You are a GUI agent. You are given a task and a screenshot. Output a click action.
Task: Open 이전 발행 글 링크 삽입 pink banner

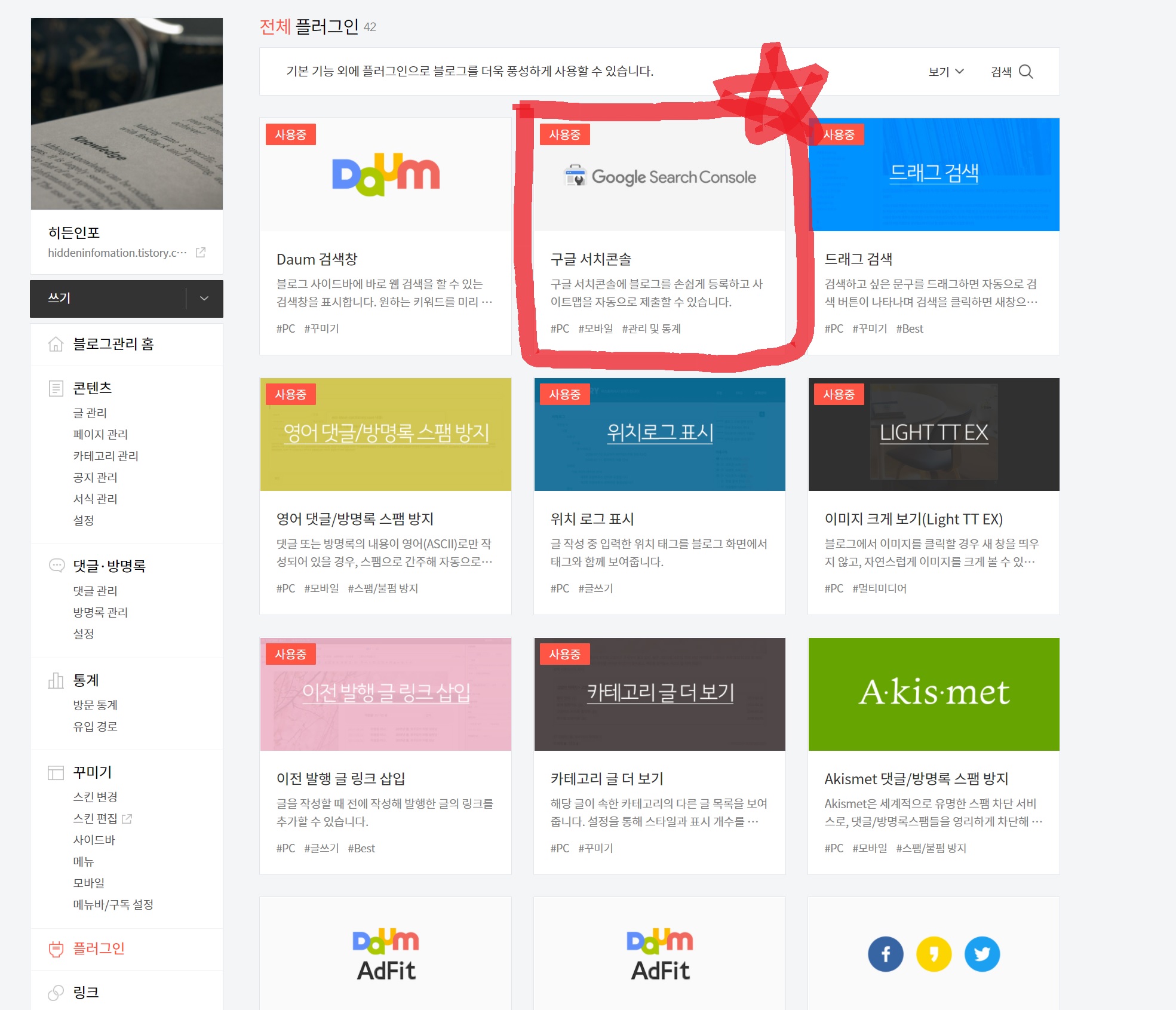pyautogui.click(x=386, y=694)
